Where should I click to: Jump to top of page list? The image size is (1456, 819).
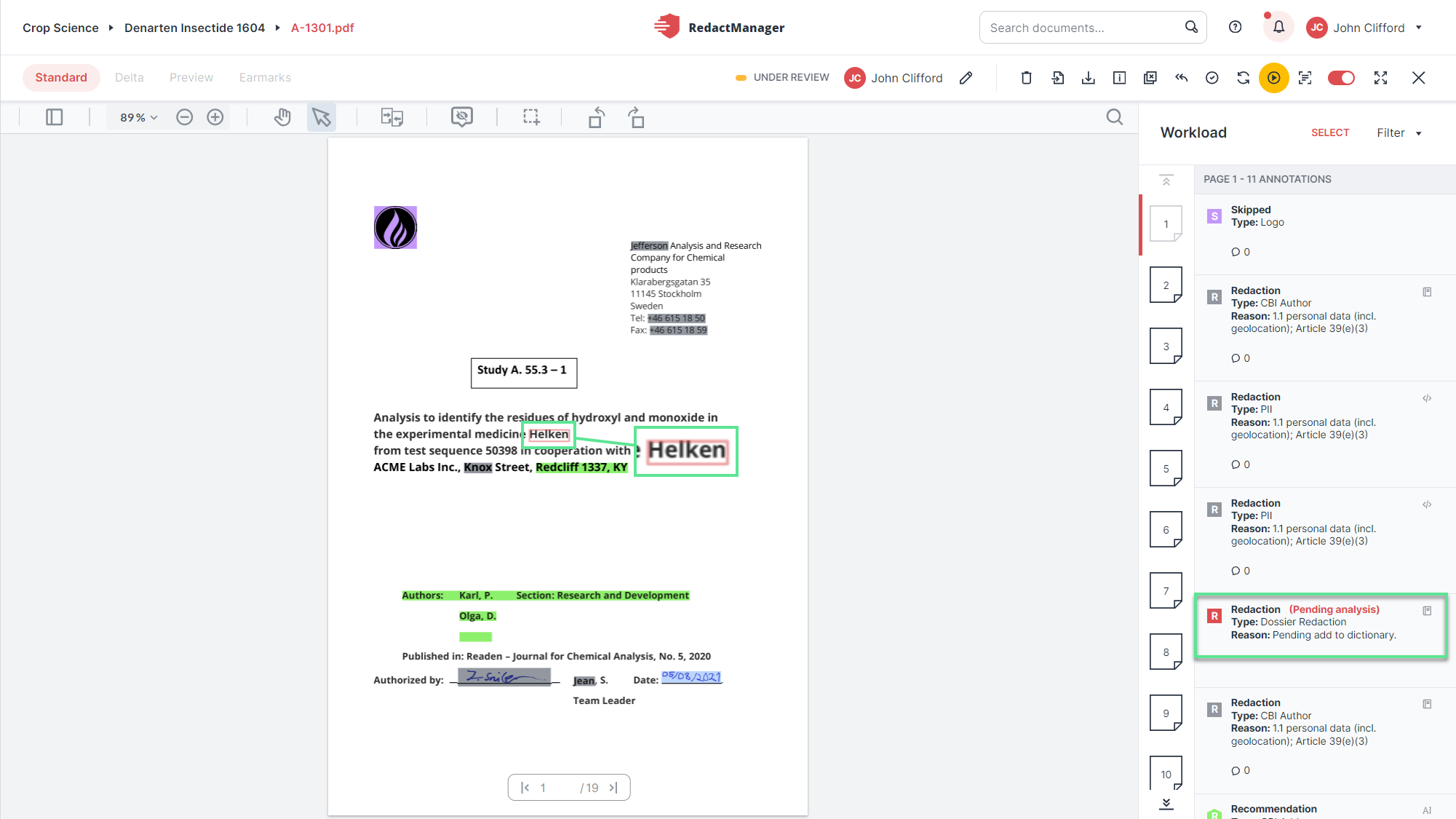tap(1166, 181)
